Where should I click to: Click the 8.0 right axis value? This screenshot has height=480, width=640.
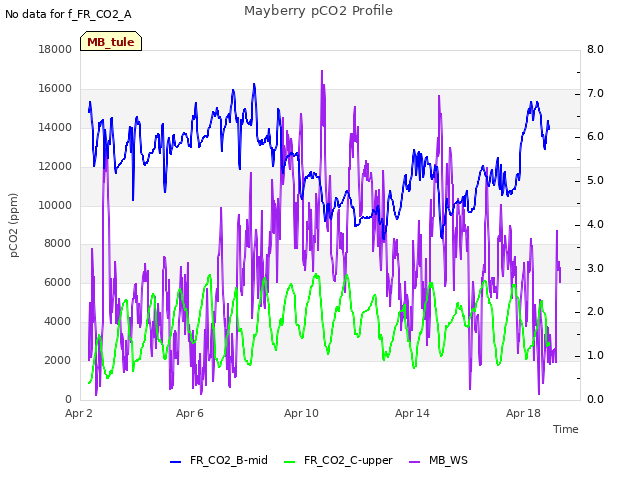[x=595, y=49]
